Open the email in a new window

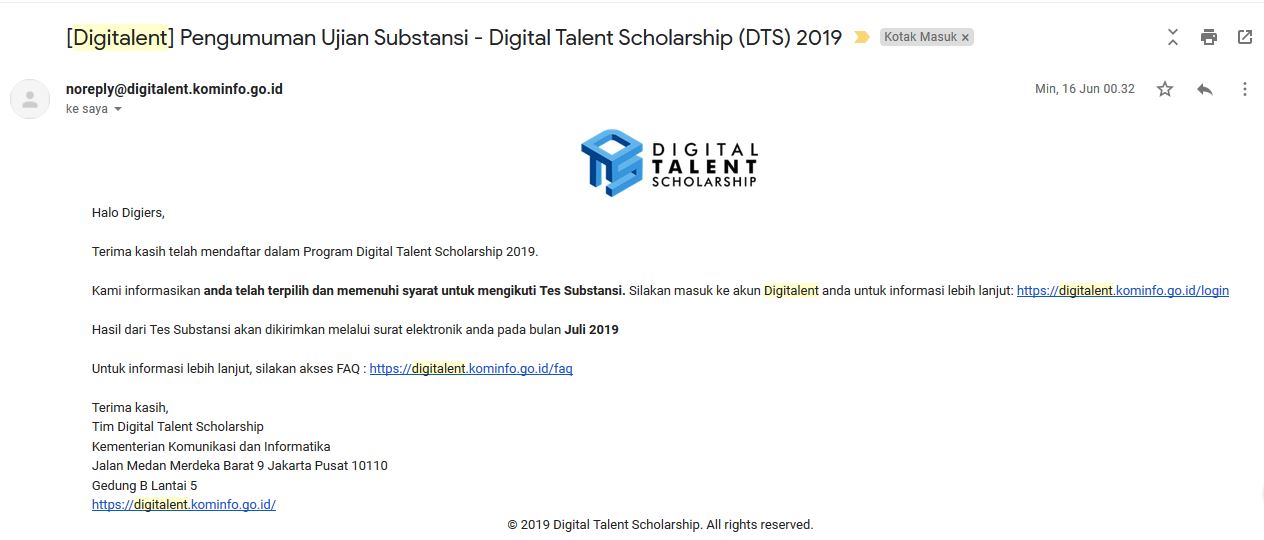(x=1245, y=38)
